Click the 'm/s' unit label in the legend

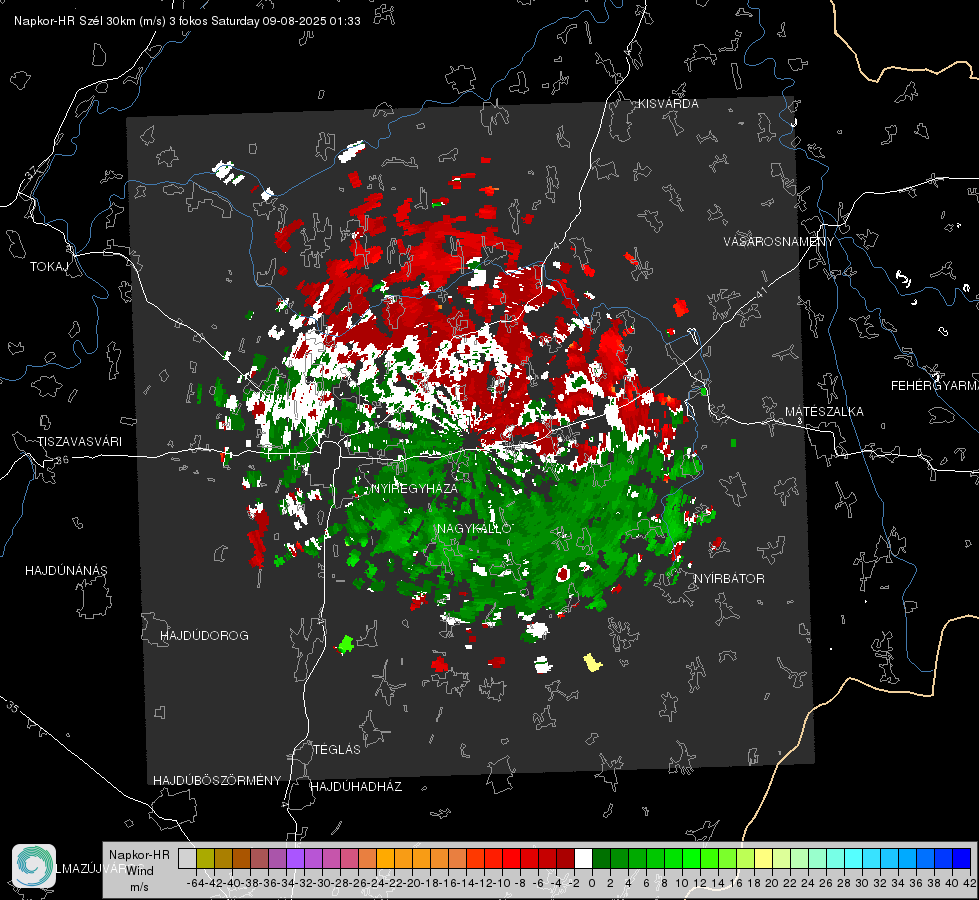[139, 887]
